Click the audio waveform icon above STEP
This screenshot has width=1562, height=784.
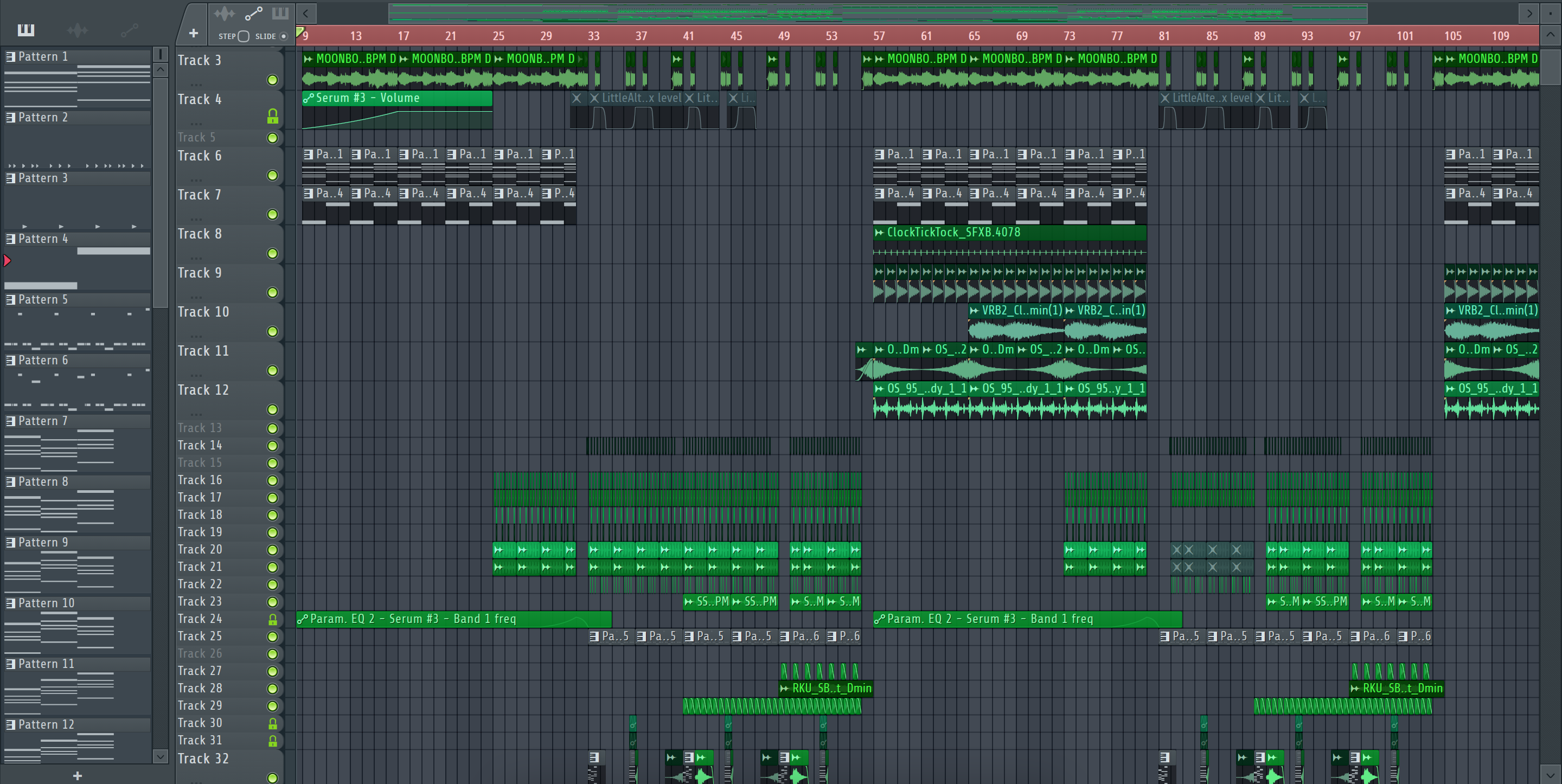tap(225, 14)
